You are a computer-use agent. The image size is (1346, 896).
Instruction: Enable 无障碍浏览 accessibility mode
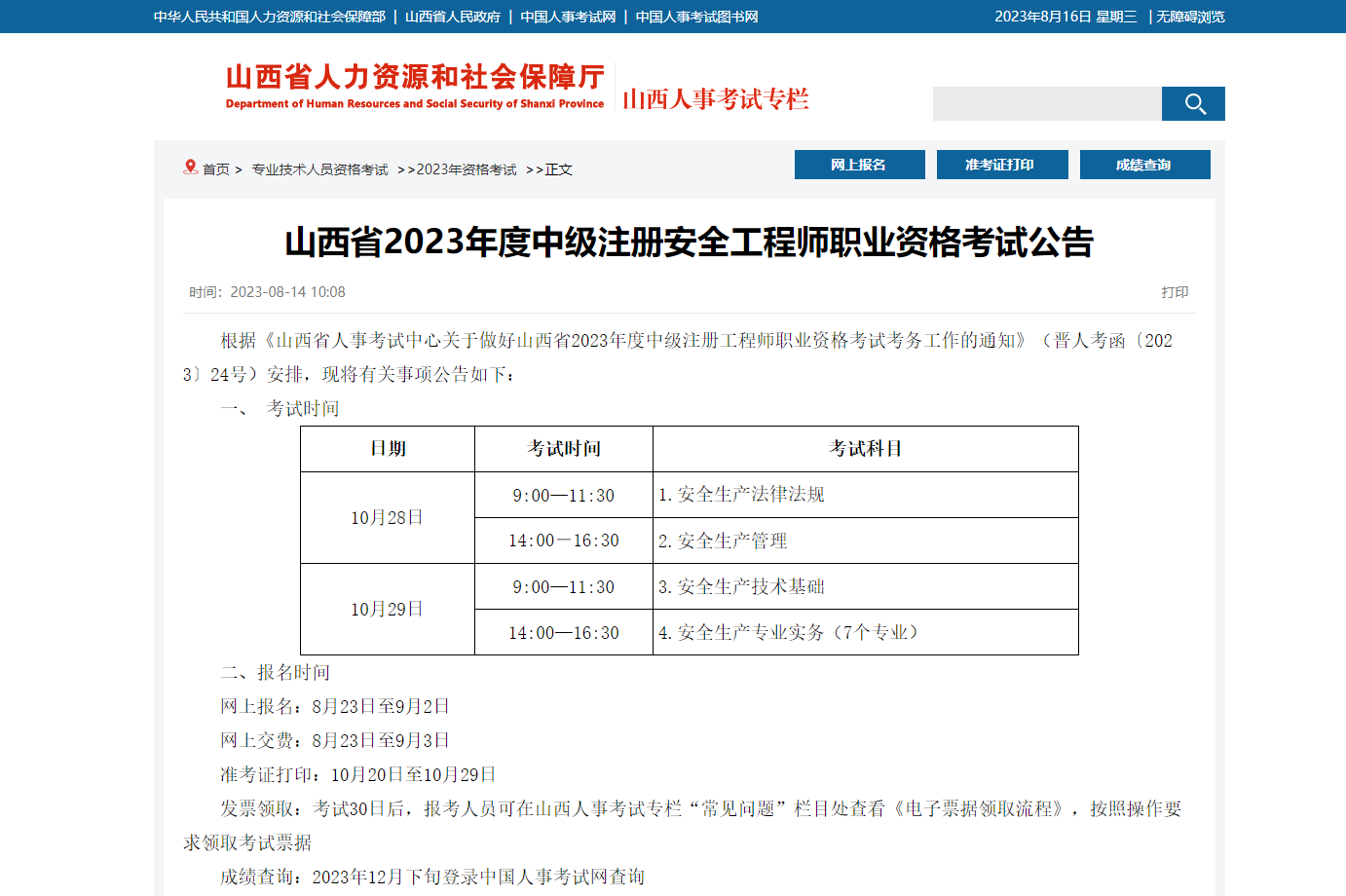pyautogui.click(x=1190, y=17)
